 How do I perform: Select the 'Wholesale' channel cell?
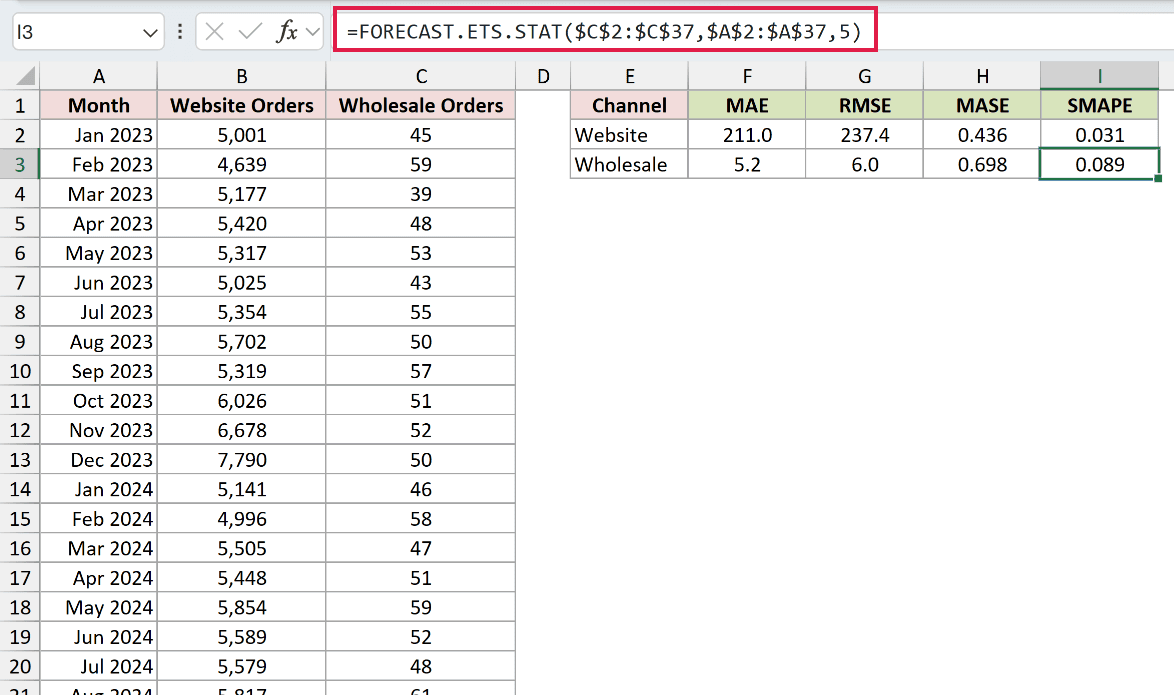630,165
